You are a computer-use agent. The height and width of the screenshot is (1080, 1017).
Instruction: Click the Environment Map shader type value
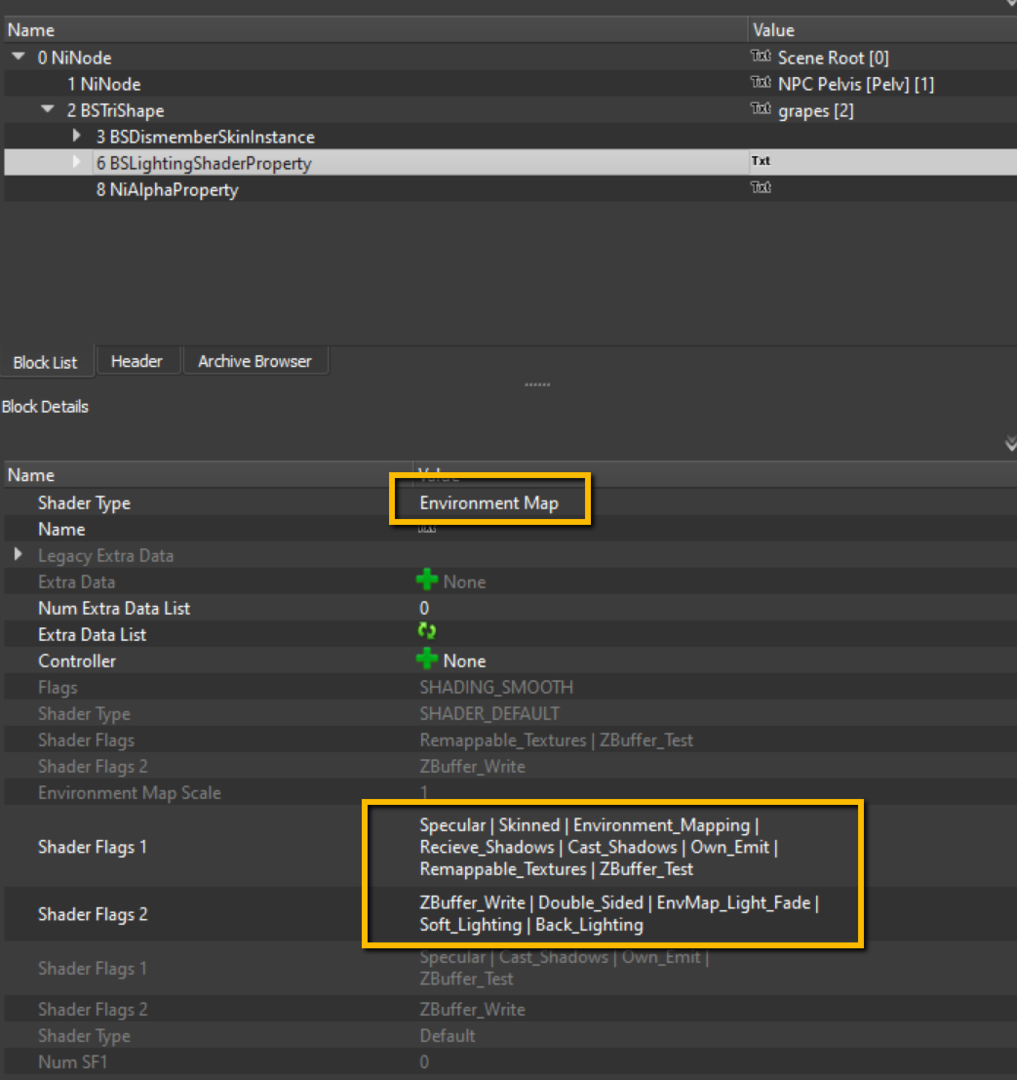pos(489,503)
